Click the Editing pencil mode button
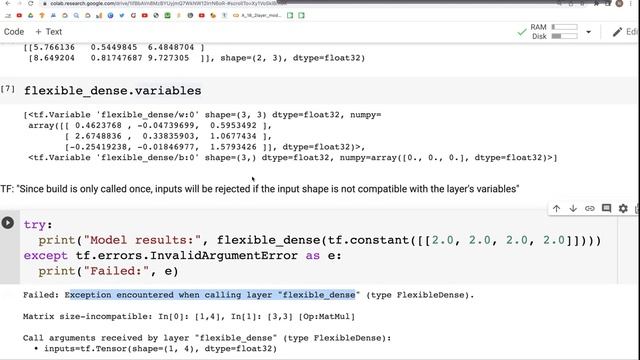640x360 pixels. point(625,32)
